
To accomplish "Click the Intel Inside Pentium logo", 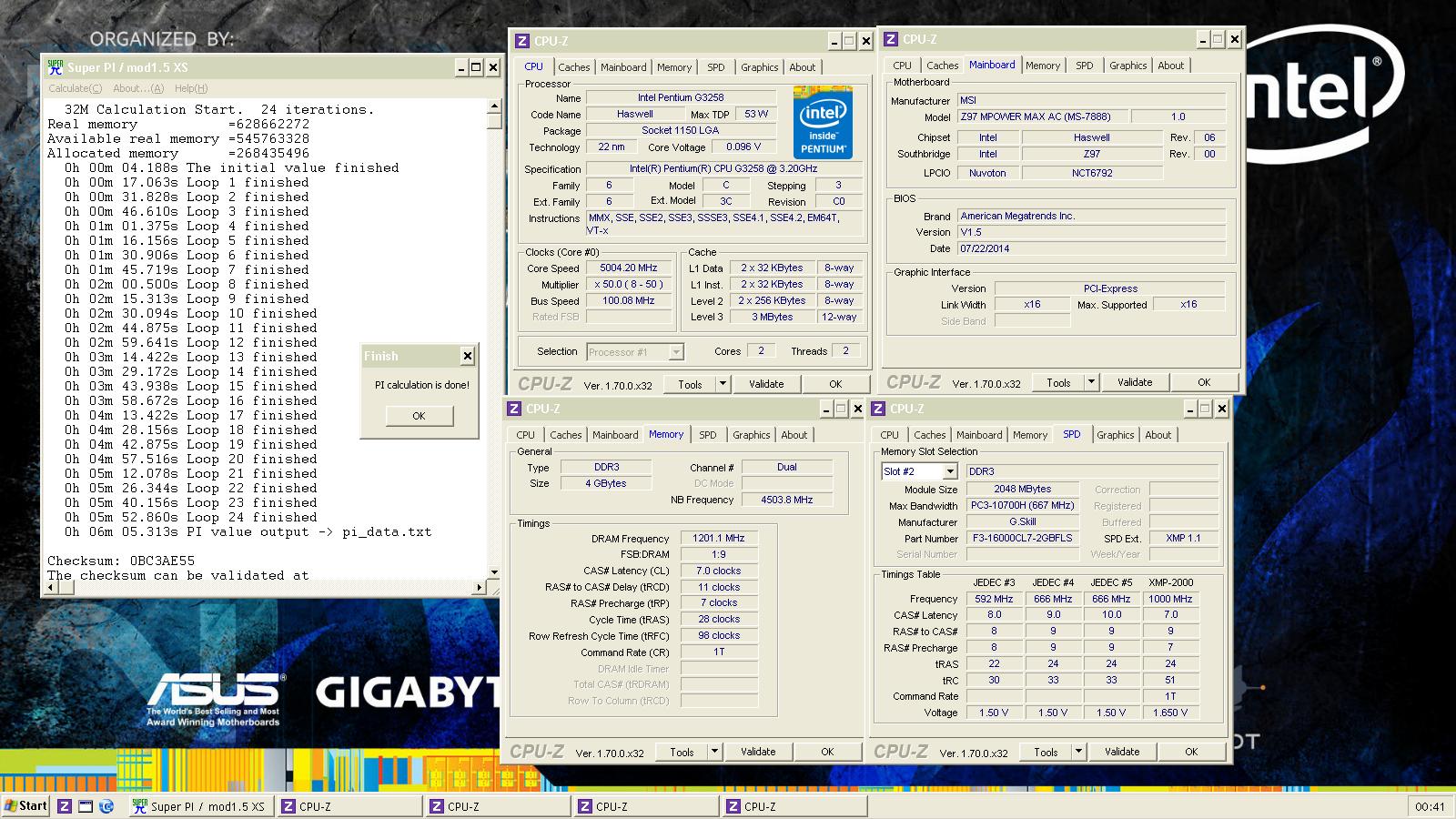I will [x=823, y=123].
